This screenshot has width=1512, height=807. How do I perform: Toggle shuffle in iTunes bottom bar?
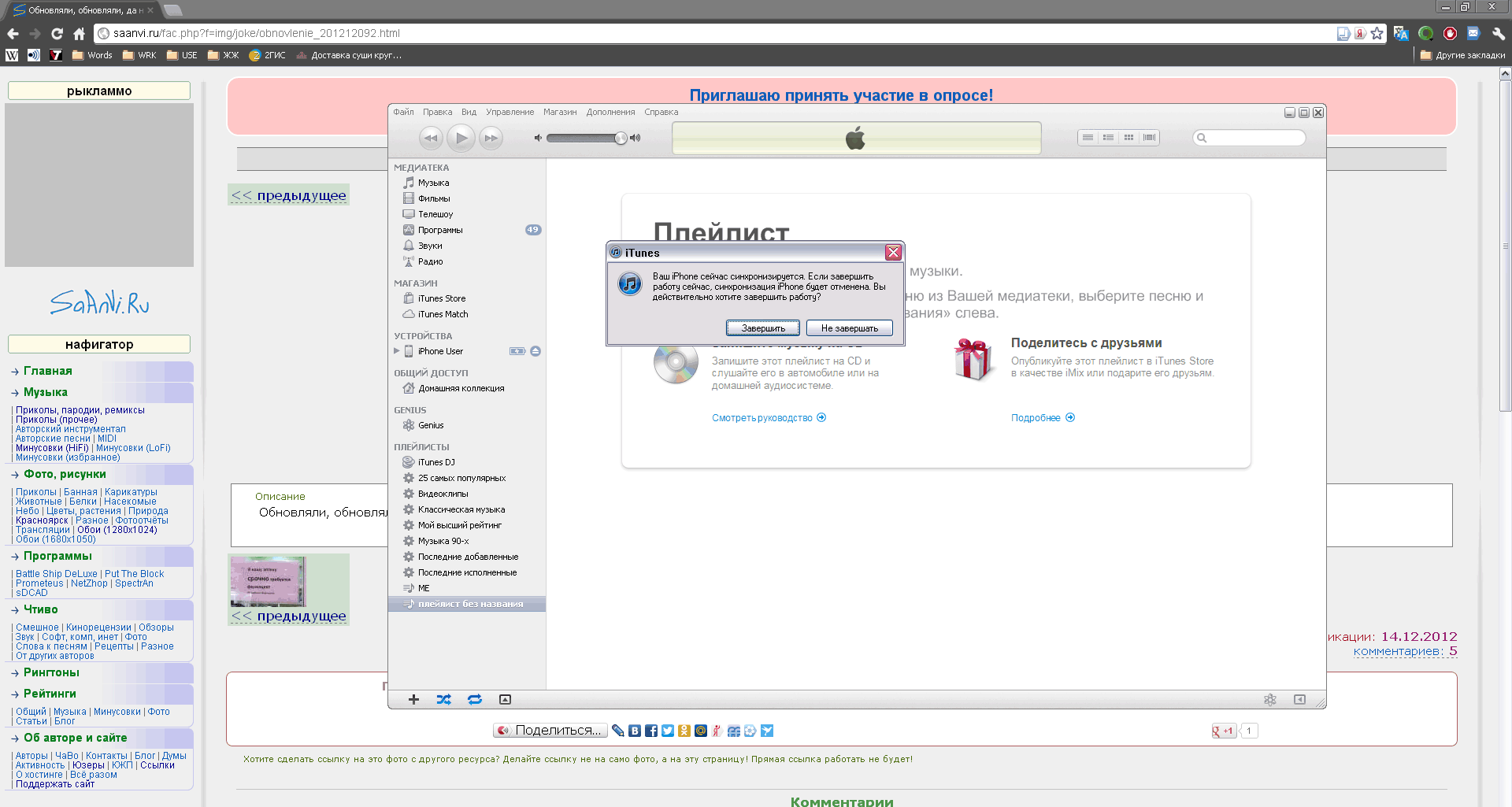tap(444, 699)
